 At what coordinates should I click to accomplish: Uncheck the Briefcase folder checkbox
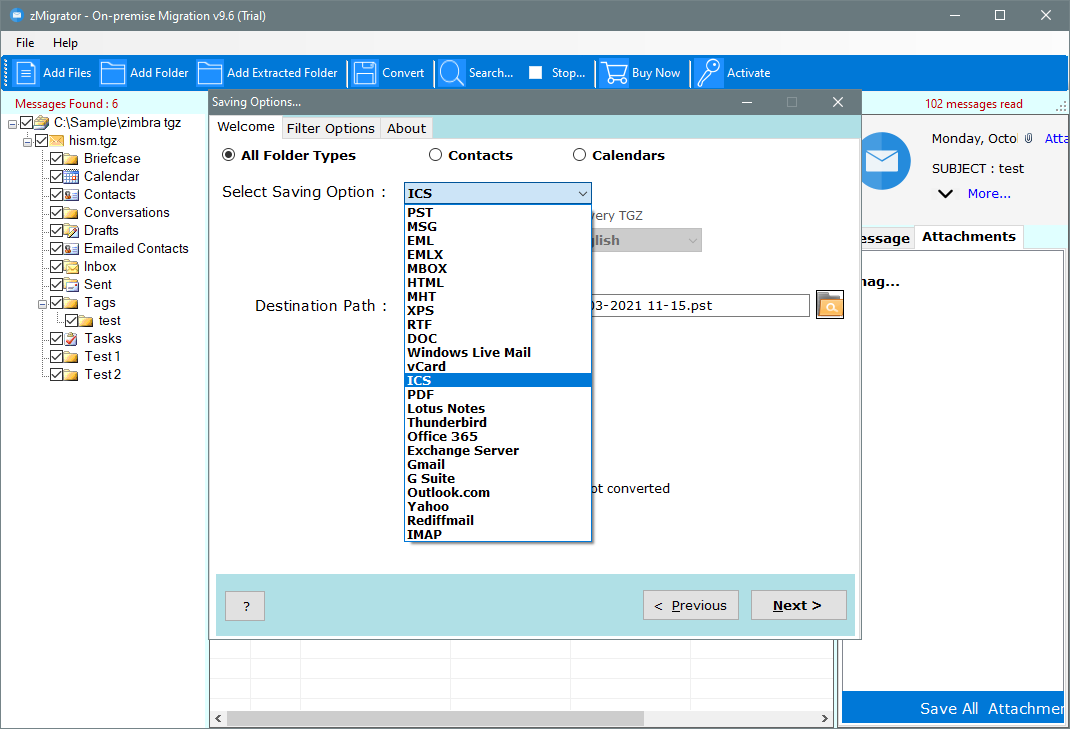(x=57, y=158)
